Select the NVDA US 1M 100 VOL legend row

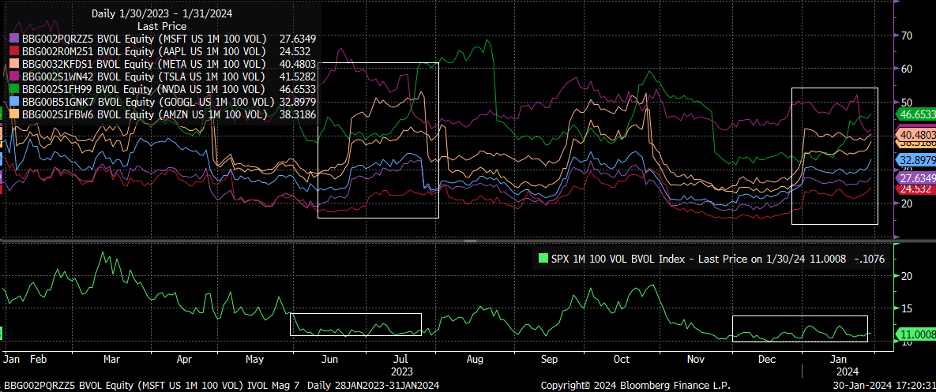tap(164, 89)
